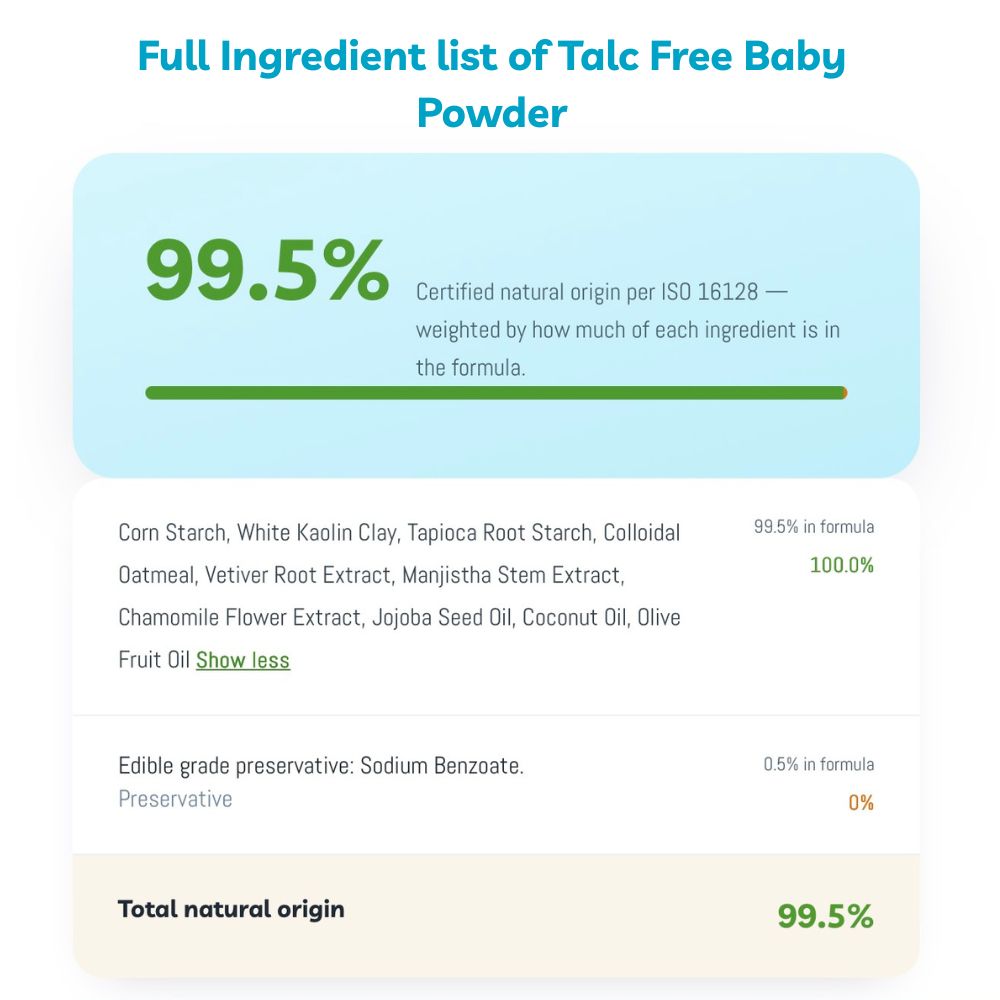The height and width of the screenshot is (1000, 1000).
Task: Click the gray Preservative sublabel
Action: pos(175,799)
